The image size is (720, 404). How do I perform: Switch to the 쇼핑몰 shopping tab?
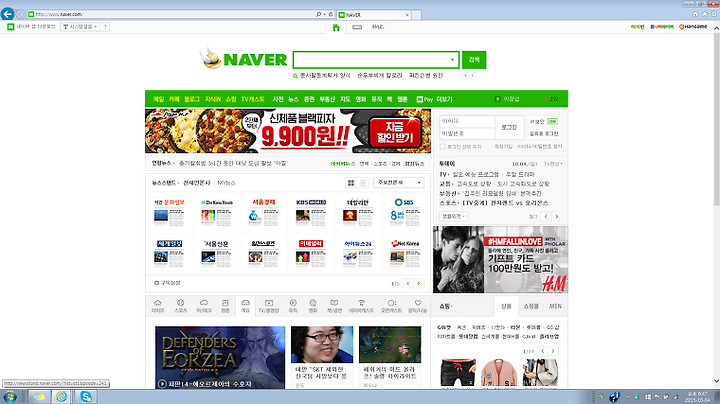coord(531,306)
